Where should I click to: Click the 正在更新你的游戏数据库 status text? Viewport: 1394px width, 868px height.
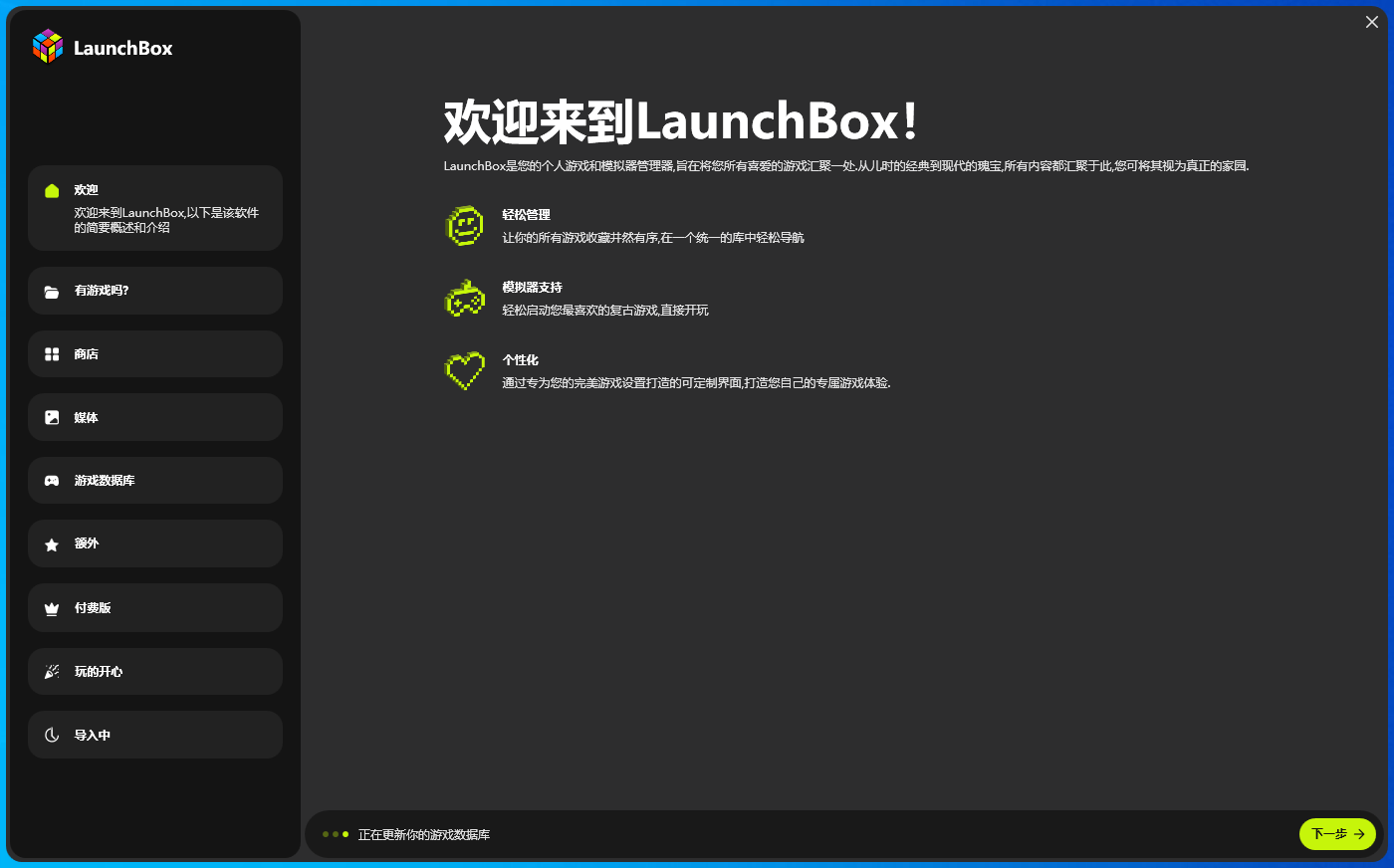pos(424,835)
